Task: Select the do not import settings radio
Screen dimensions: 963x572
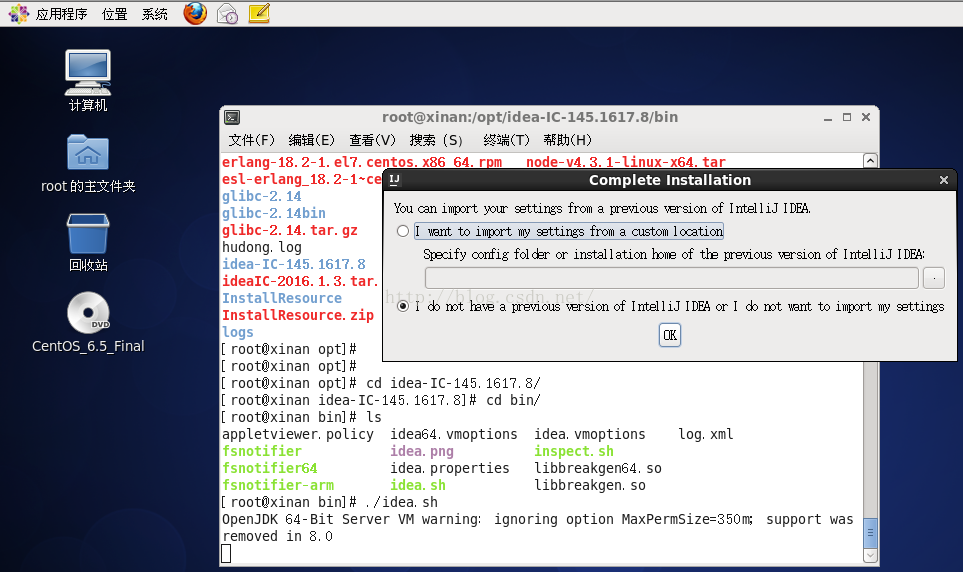Action: (x=403, y=306)
